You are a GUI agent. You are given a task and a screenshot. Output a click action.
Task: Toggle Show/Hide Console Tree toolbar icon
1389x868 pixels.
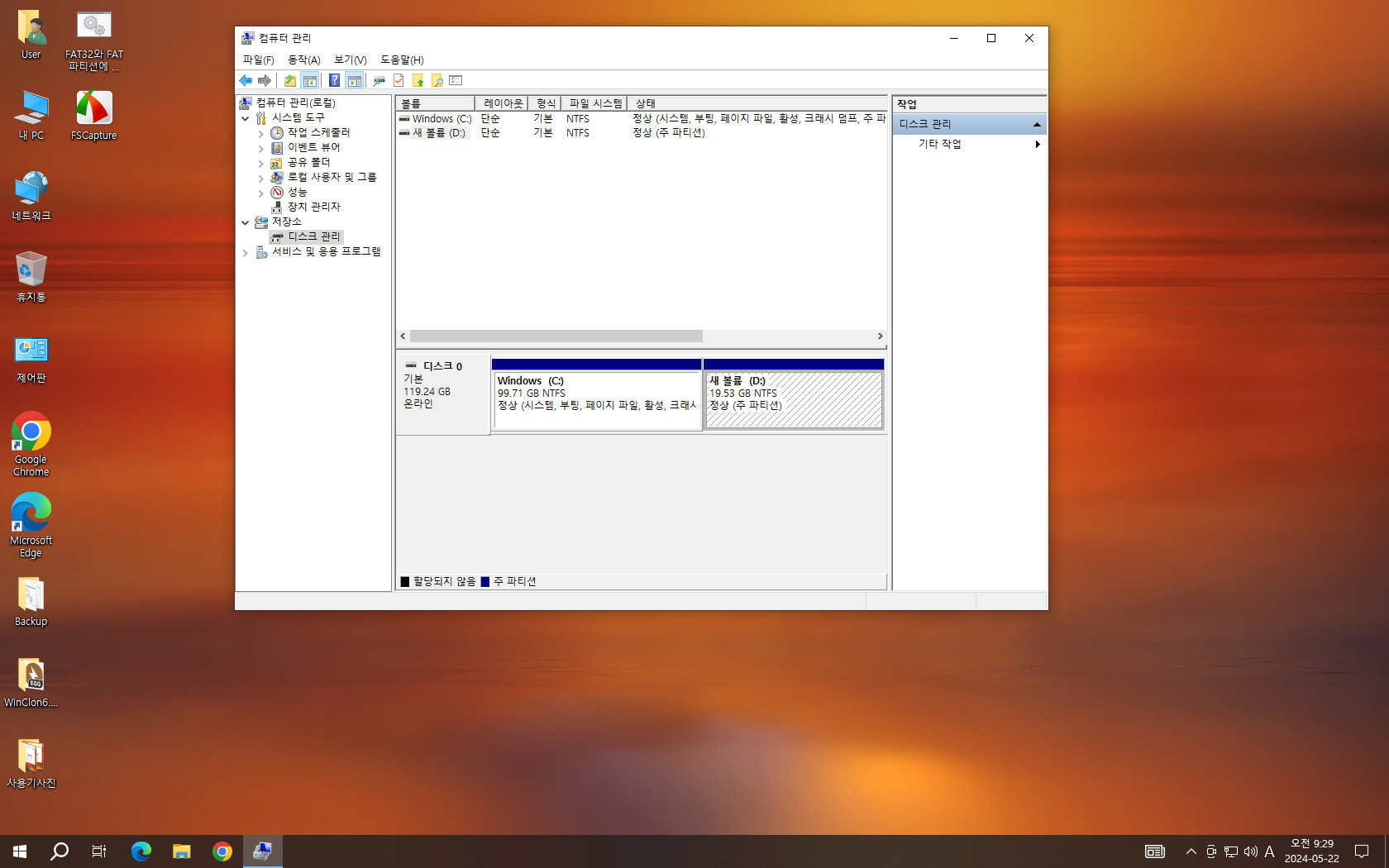click(309, 80)
